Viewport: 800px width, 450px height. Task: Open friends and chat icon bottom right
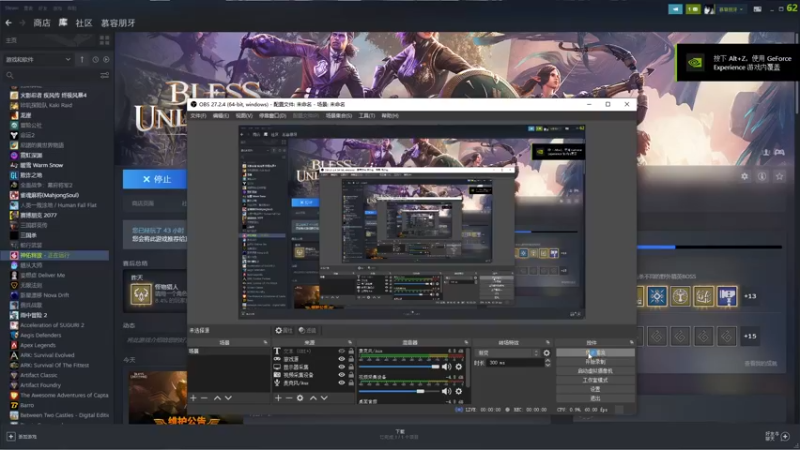pos(785,436)
